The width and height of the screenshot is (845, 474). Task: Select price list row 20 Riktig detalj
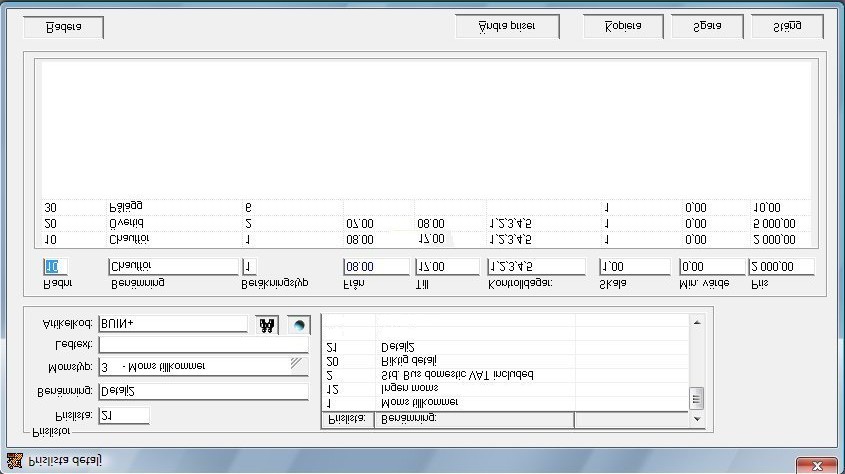pyautogui.click(x=505, y=361)
